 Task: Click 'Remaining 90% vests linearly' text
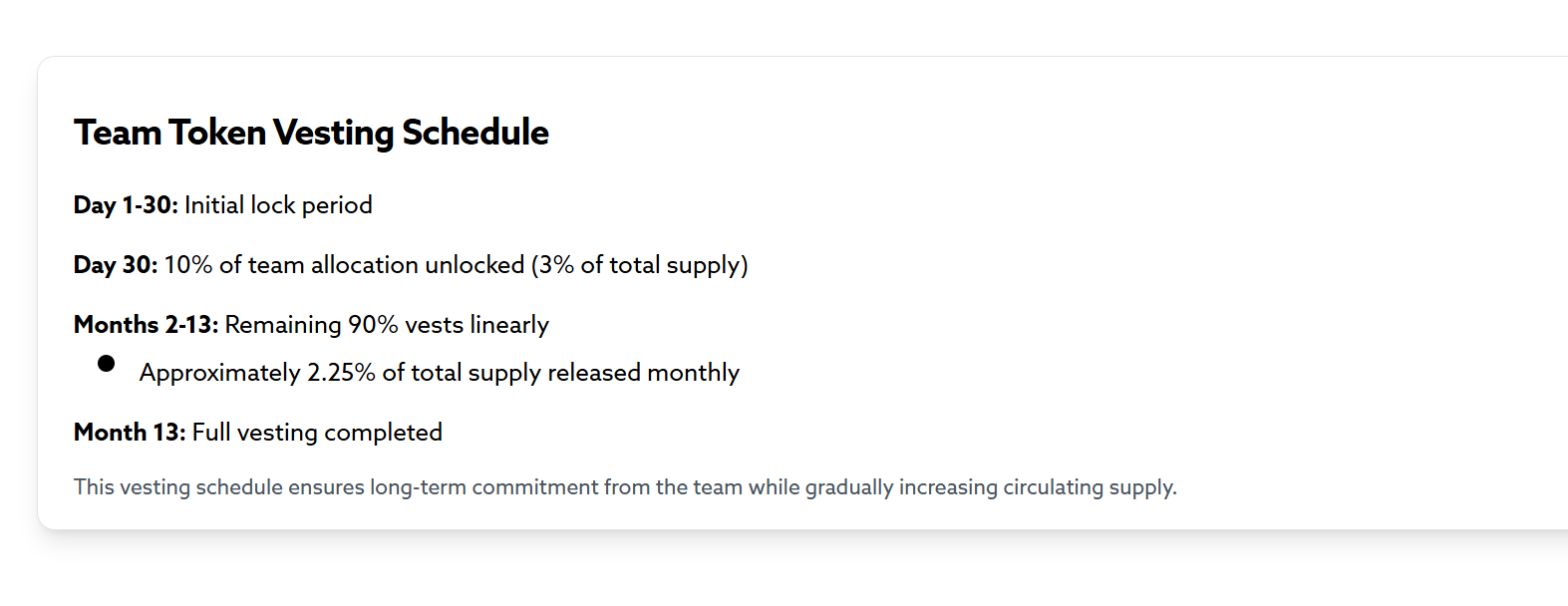[x=387, y=325]
